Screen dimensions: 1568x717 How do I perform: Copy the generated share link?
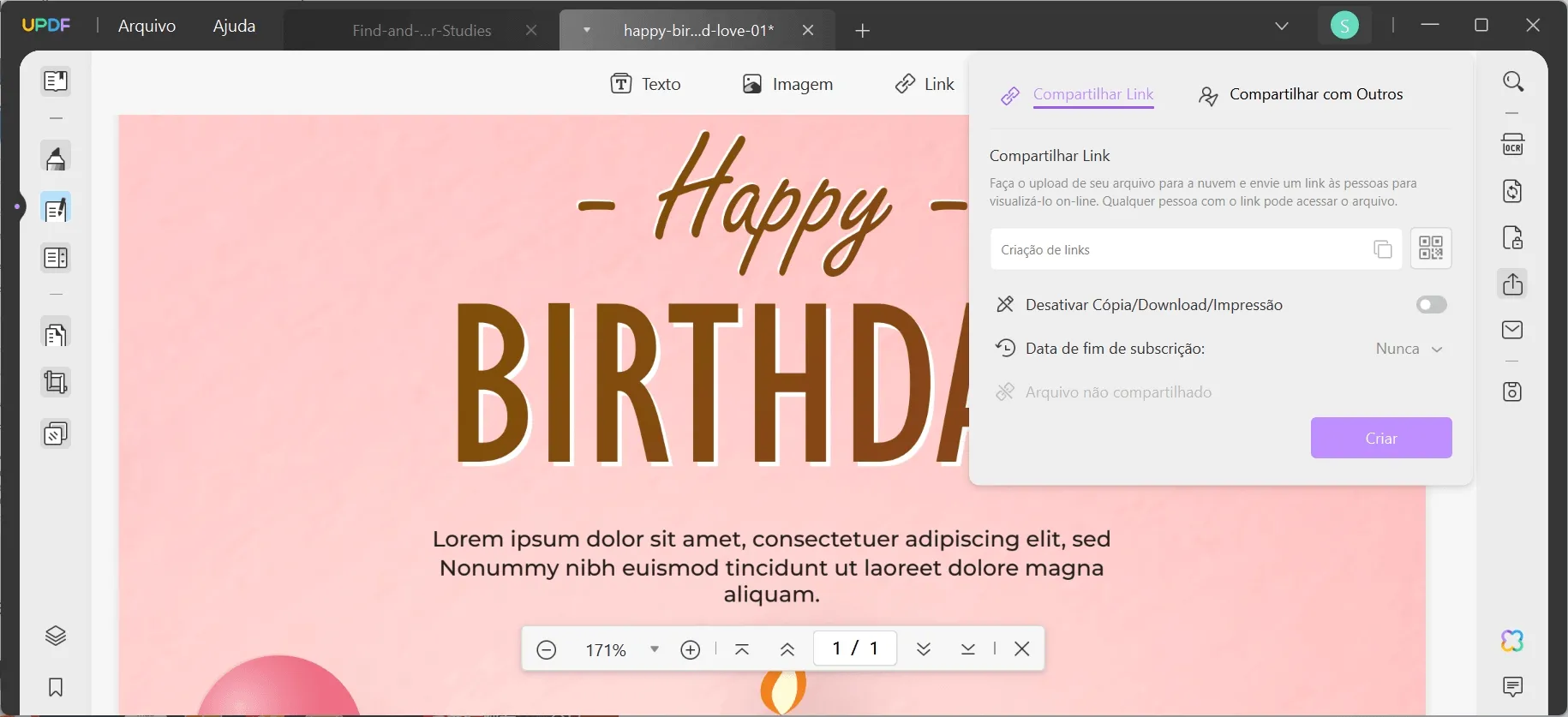(x=1382, y=249)
